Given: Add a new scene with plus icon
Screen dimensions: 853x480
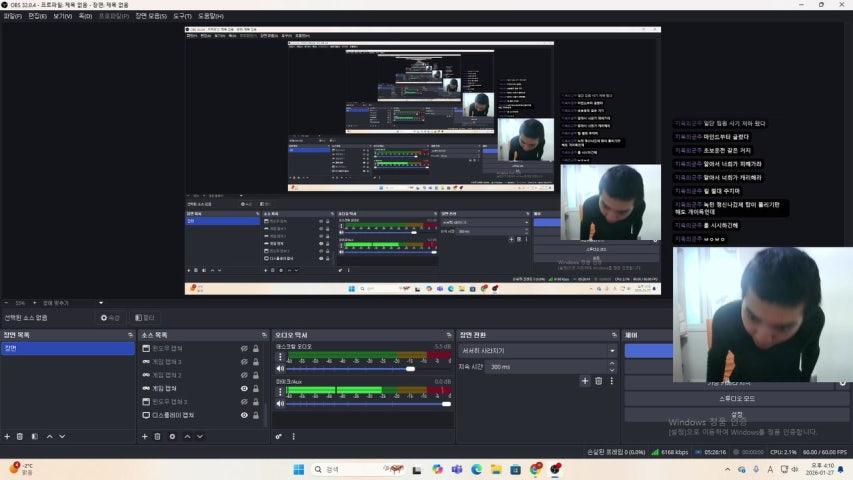Looking at the screenshot, I should click(7, 436).
